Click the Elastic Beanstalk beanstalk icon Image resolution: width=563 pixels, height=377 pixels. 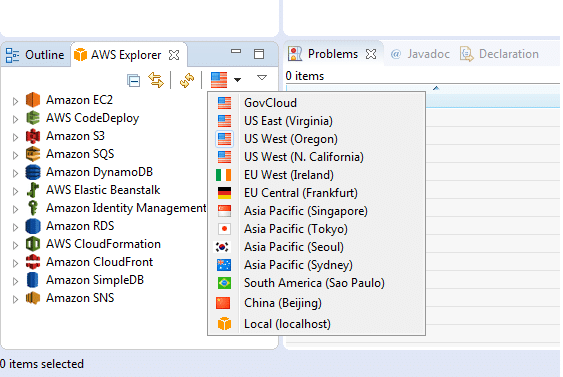coord(33,190)
